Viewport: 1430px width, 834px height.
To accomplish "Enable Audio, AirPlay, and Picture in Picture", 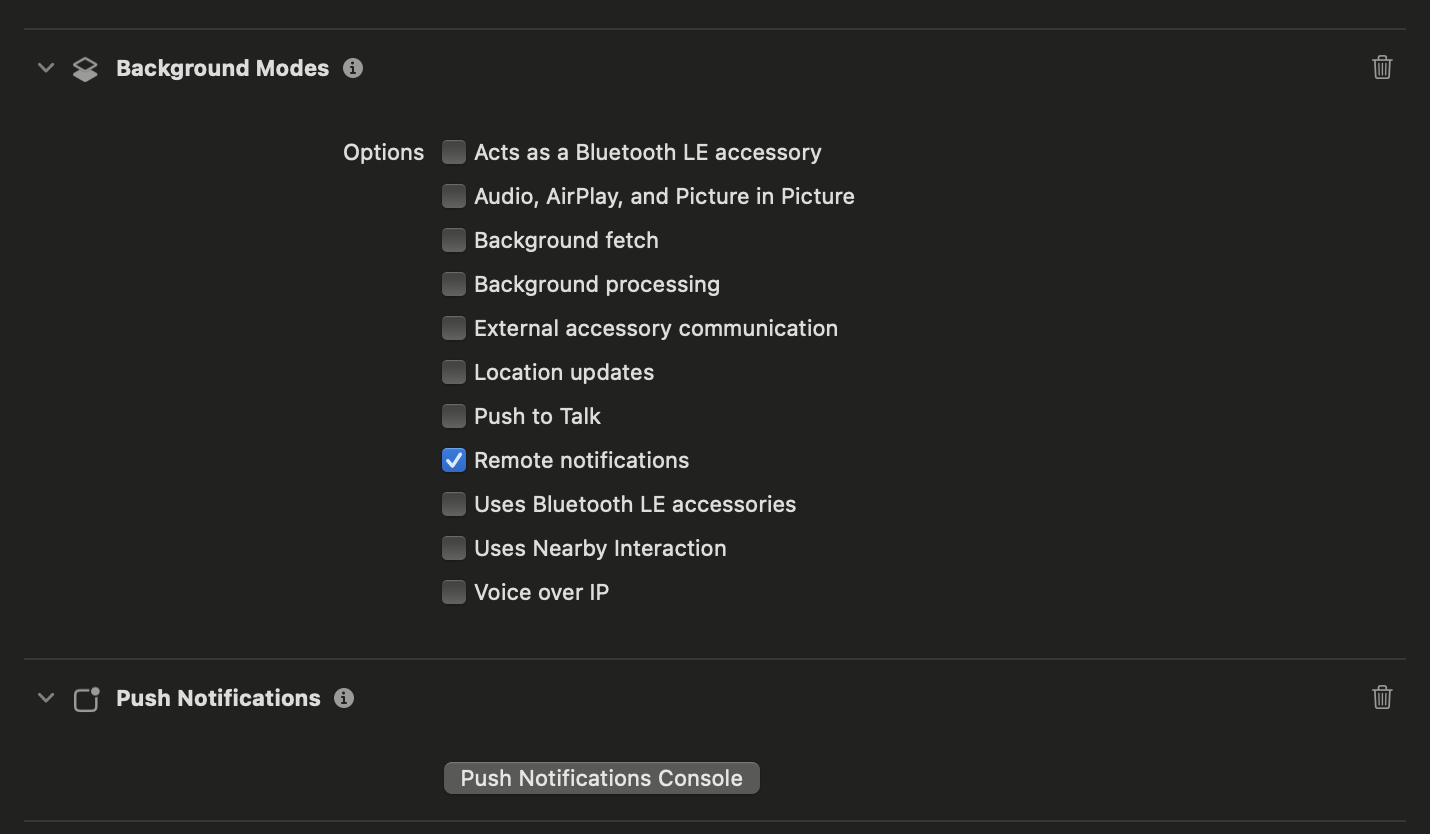I will [x=454, y=196].
